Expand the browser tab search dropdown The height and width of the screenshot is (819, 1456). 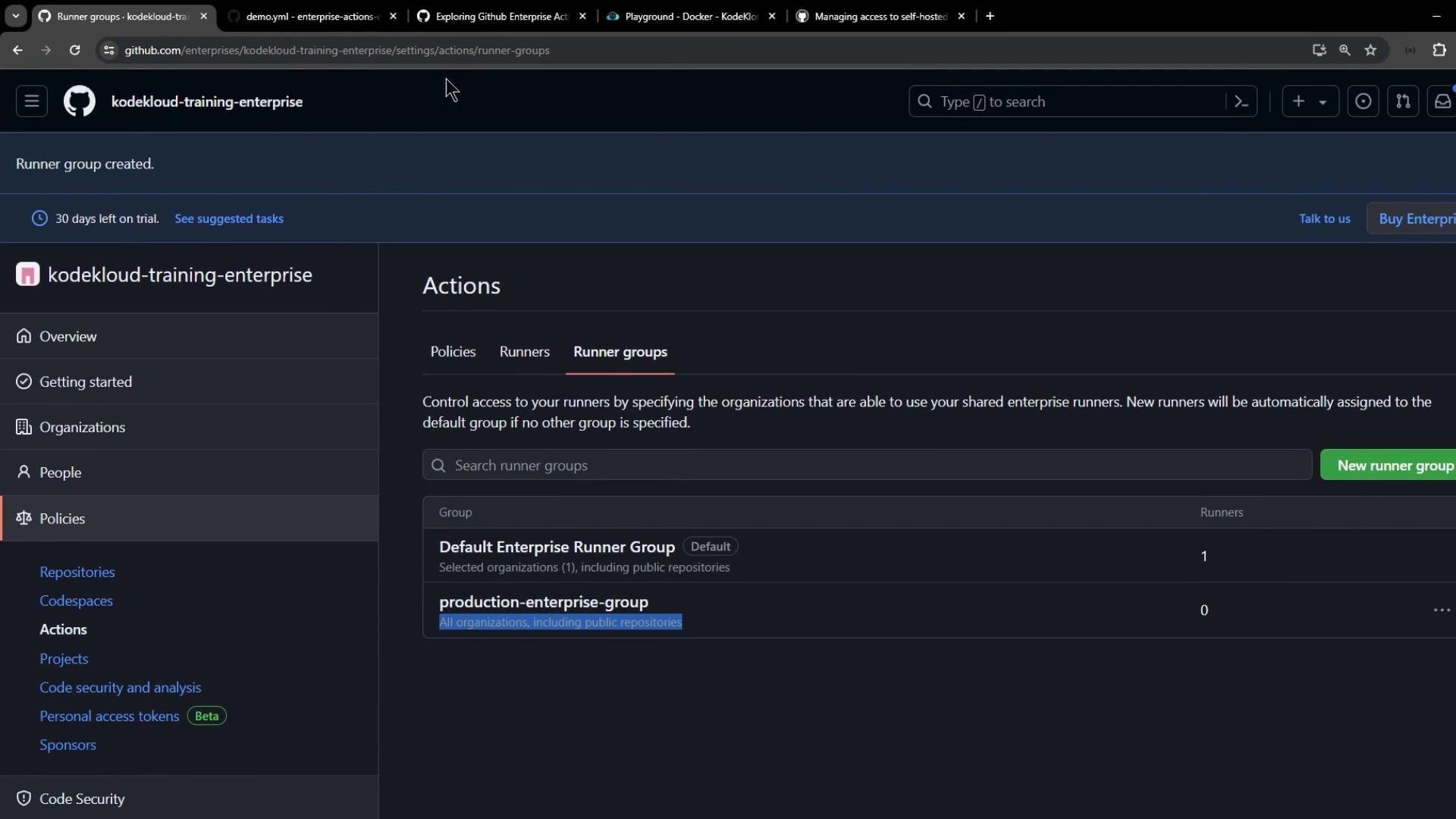15,16
